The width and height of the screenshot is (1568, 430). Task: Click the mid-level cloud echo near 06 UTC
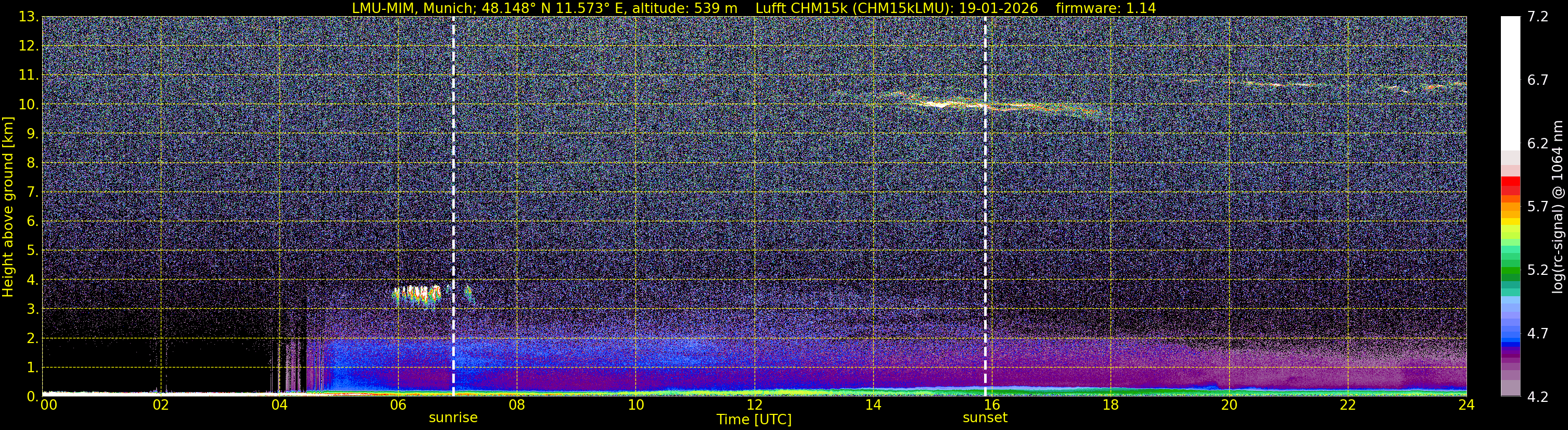coord(417,295)
